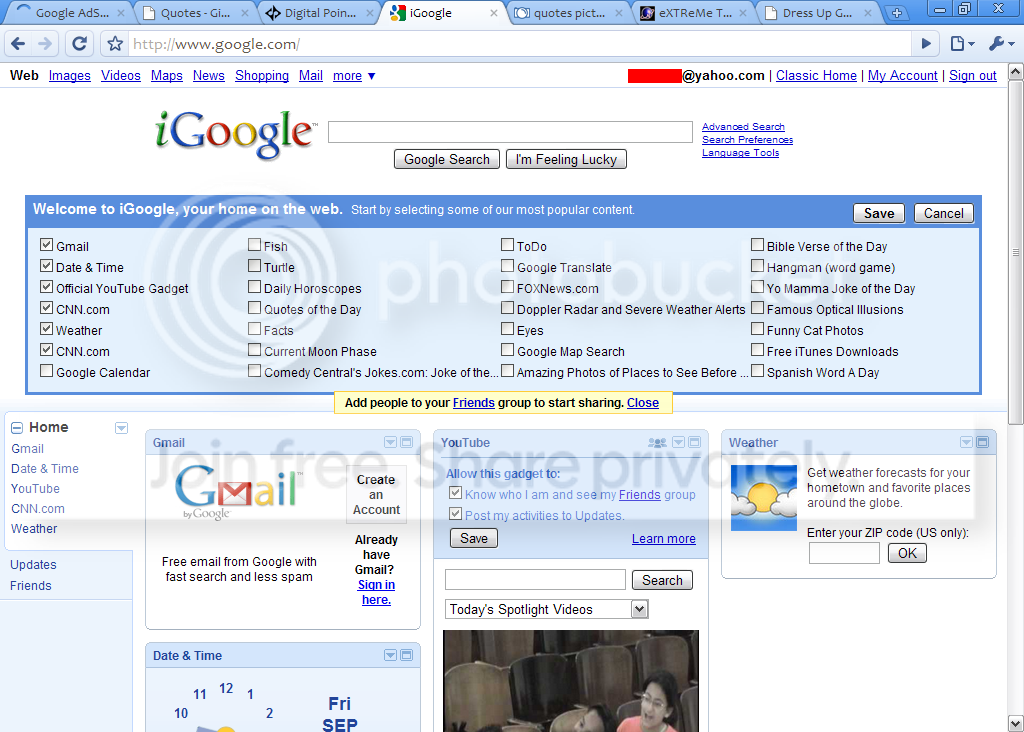This screenshot has width=1024, height=732.
Task: Close the Friends sharing notification
Action: (x=643, y=403)
